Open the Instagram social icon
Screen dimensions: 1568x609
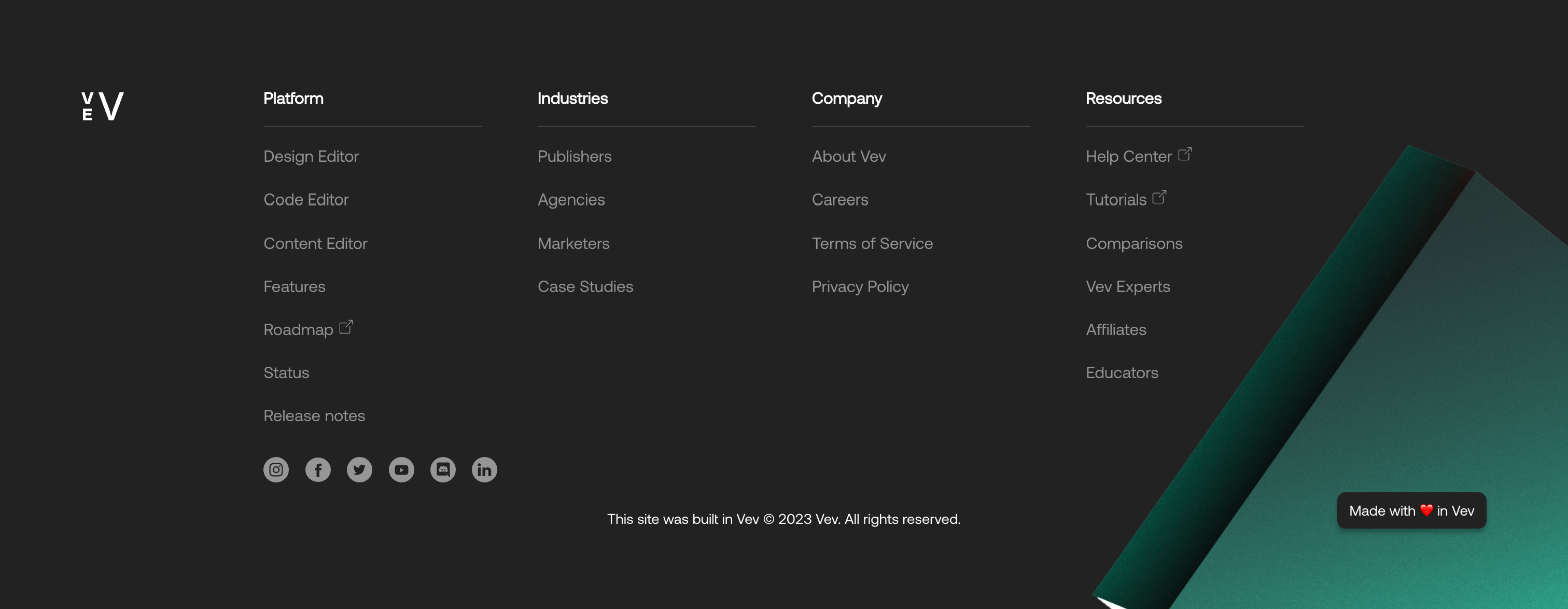point(276,469)
